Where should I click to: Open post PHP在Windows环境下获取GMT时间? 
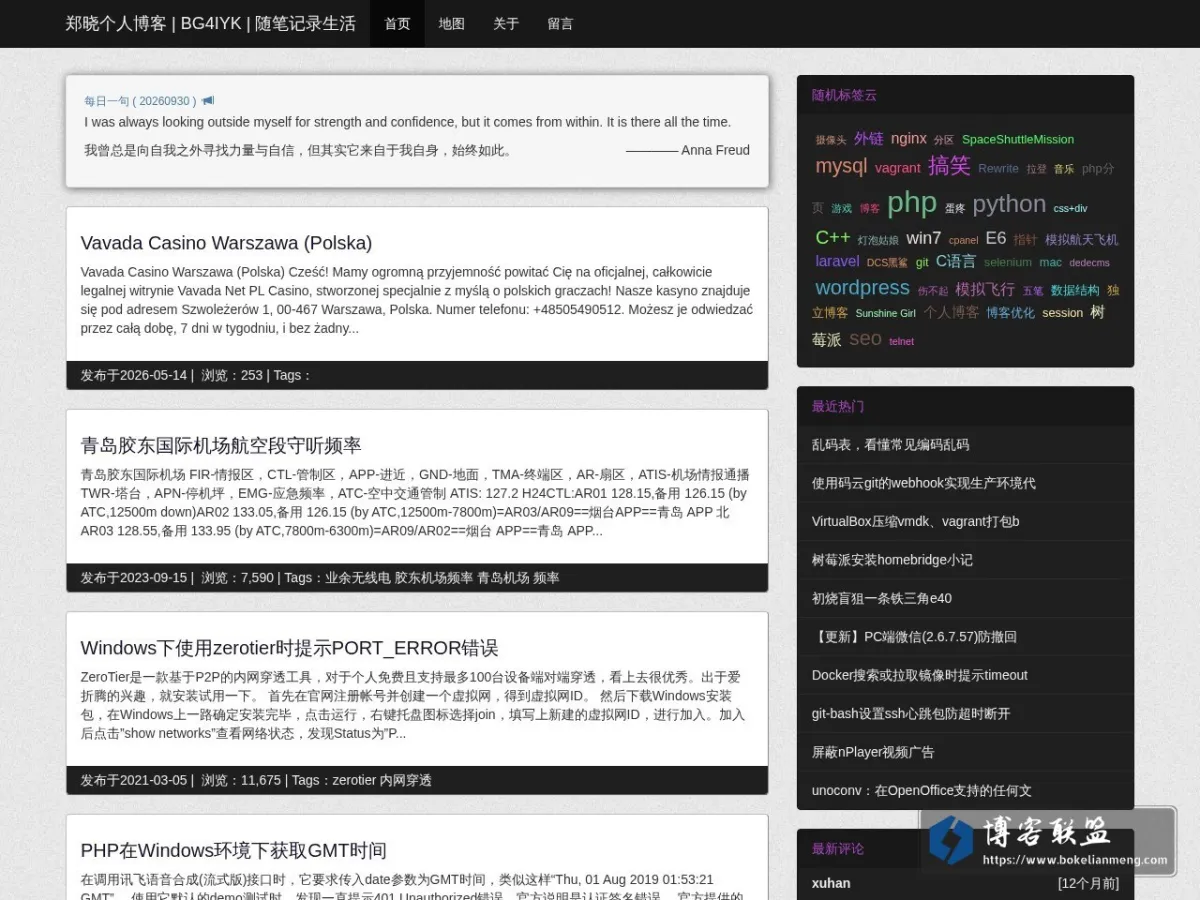tap(233, 851)
